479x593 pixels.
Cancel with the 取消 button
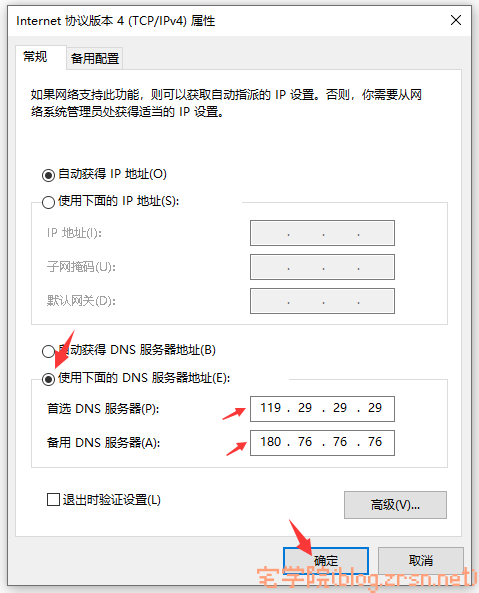click(x=421, y=560)
